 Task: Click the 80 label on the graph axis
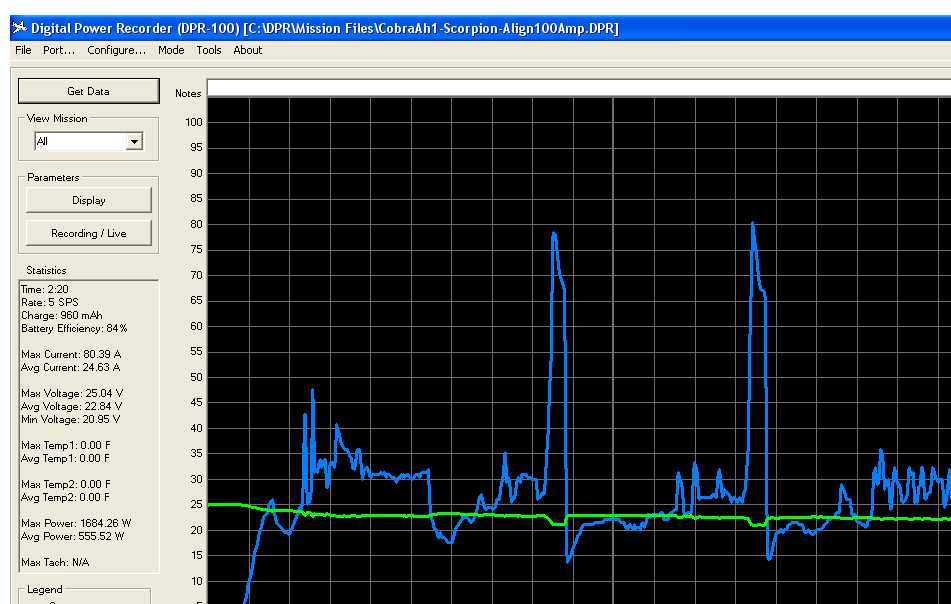[x=197, y=224]
